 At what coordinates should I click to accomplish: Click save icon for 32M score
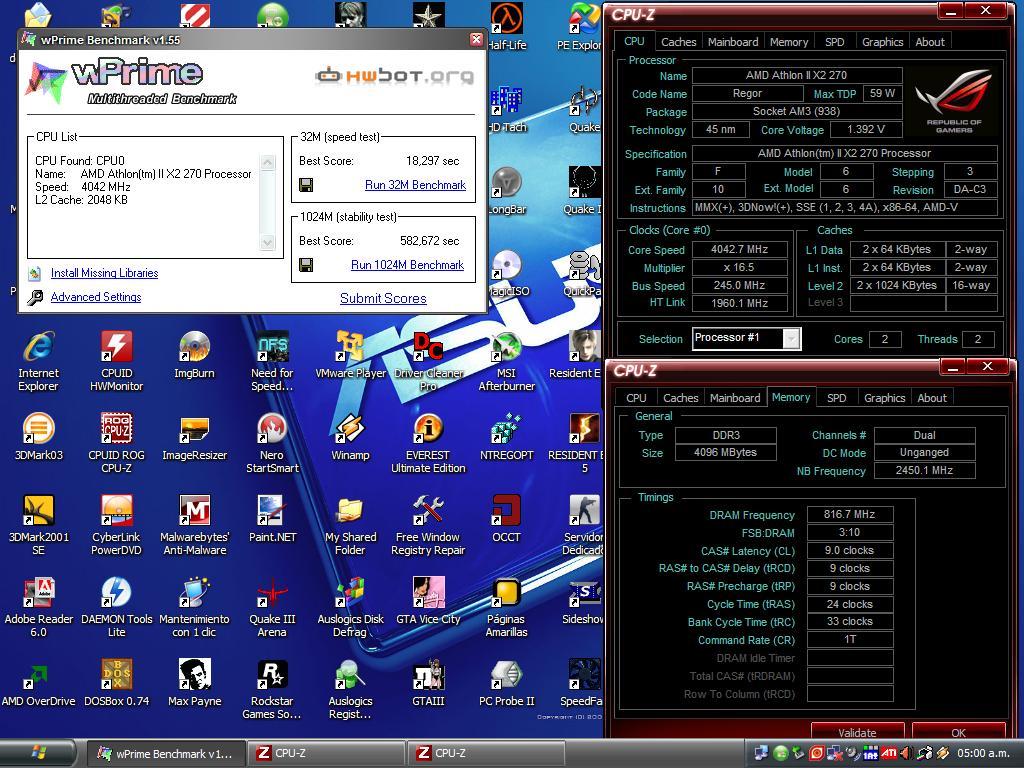click(306, 185)
